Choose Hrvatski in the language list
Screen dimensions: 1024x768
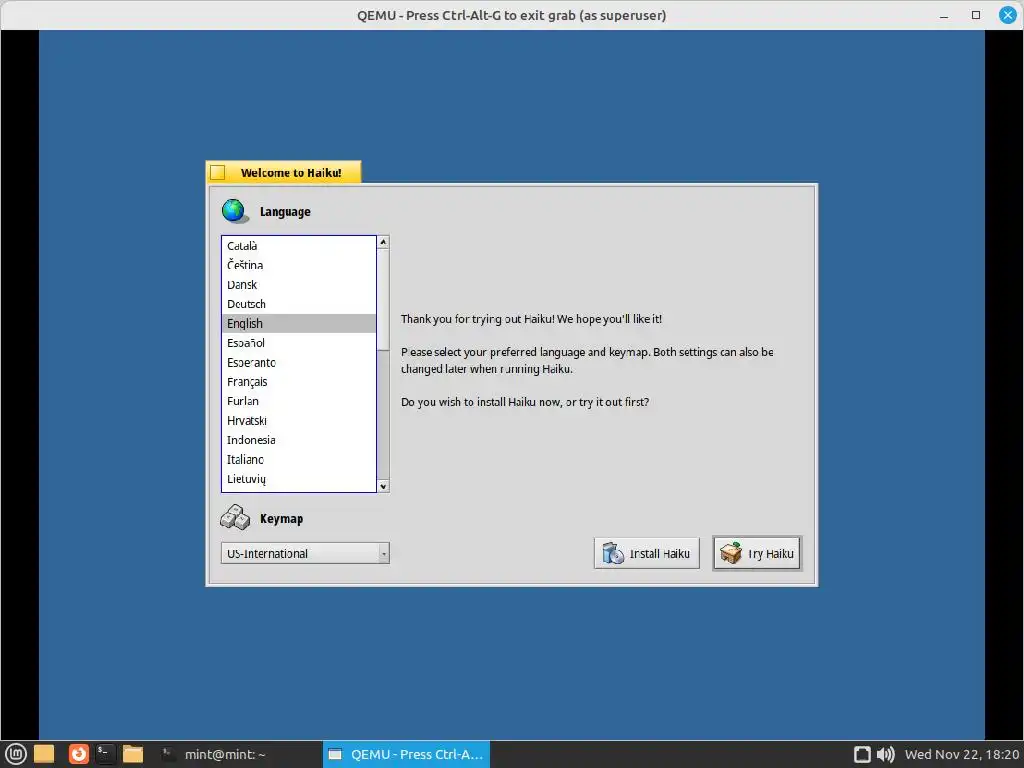click(x=298, y=421)
